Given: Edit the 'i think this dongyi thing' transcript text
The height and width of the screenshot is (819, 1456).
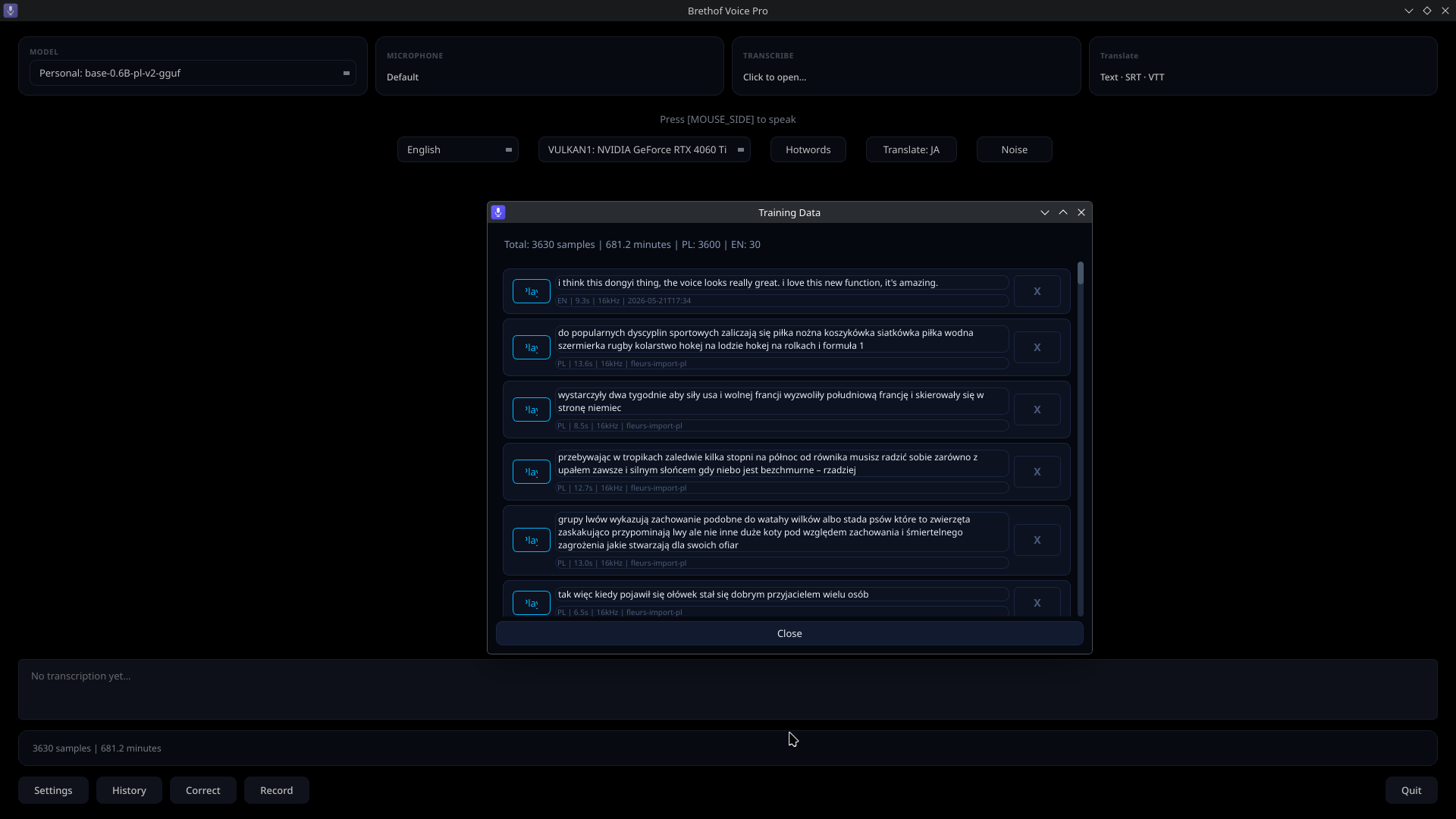Looking at the screenshot, I should 782,283.
